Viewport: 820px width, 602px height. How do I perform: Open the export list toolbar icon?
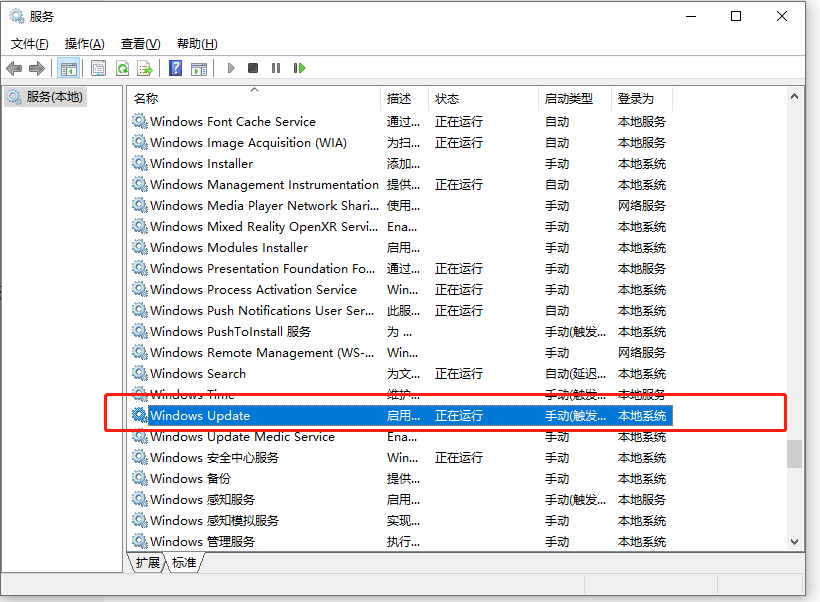point(144,68)
